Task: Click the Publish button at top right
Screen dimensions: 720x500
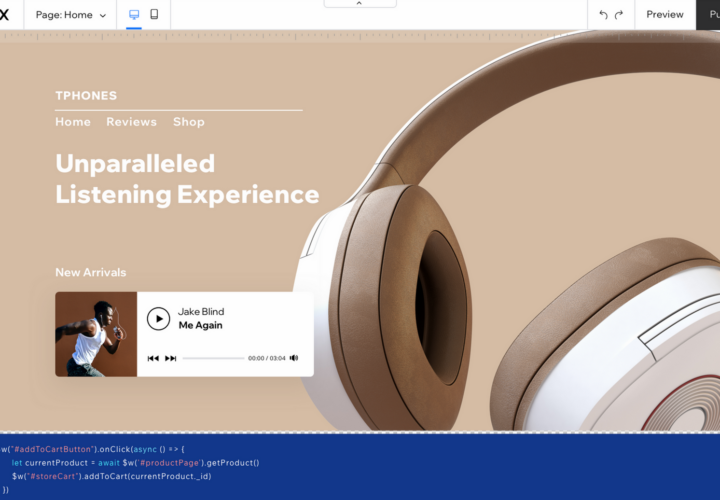Action: [x=708, y=15]
